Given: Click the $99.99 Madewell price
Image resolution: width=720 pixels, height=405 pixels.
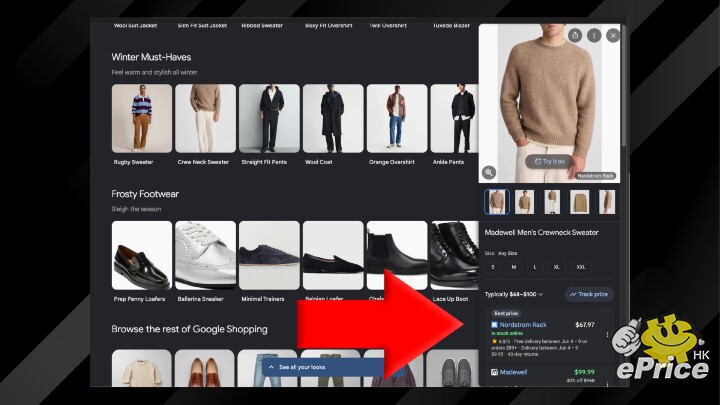Looking at the screenshot, I should point(584,372).
